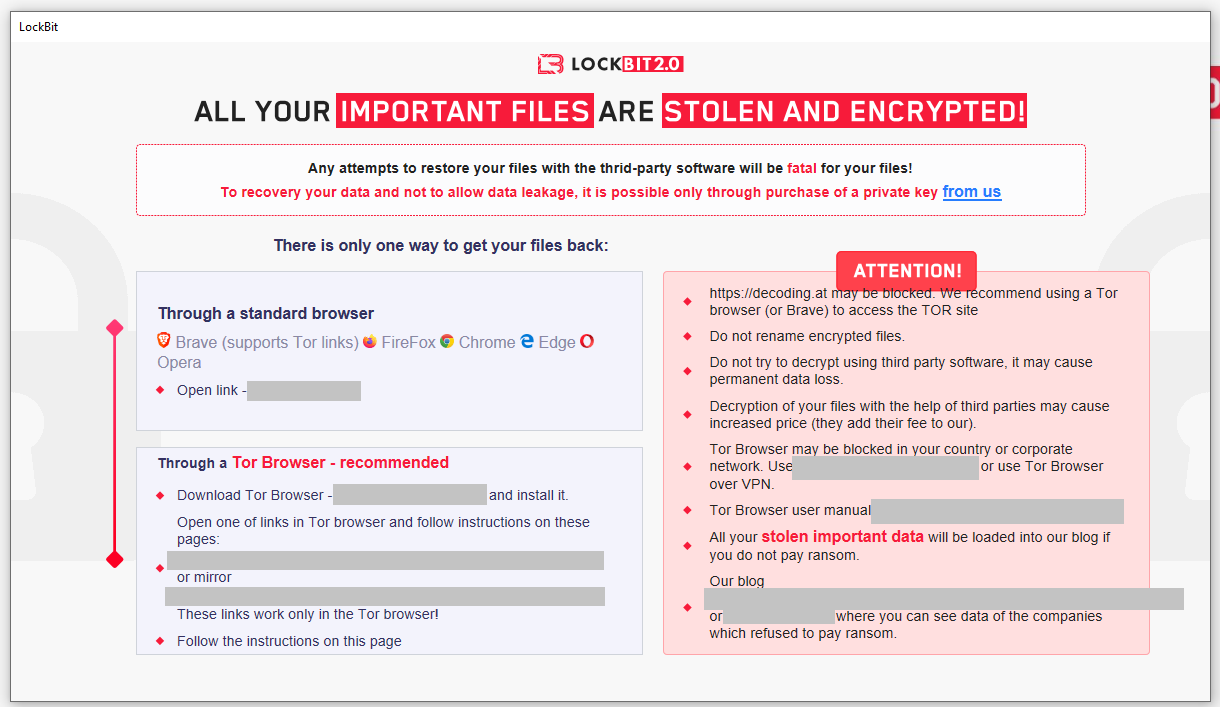Screen dimensions: 1220x707
Task: Click the red diamond bullet next to "Open link"
Action: point(160,390)
